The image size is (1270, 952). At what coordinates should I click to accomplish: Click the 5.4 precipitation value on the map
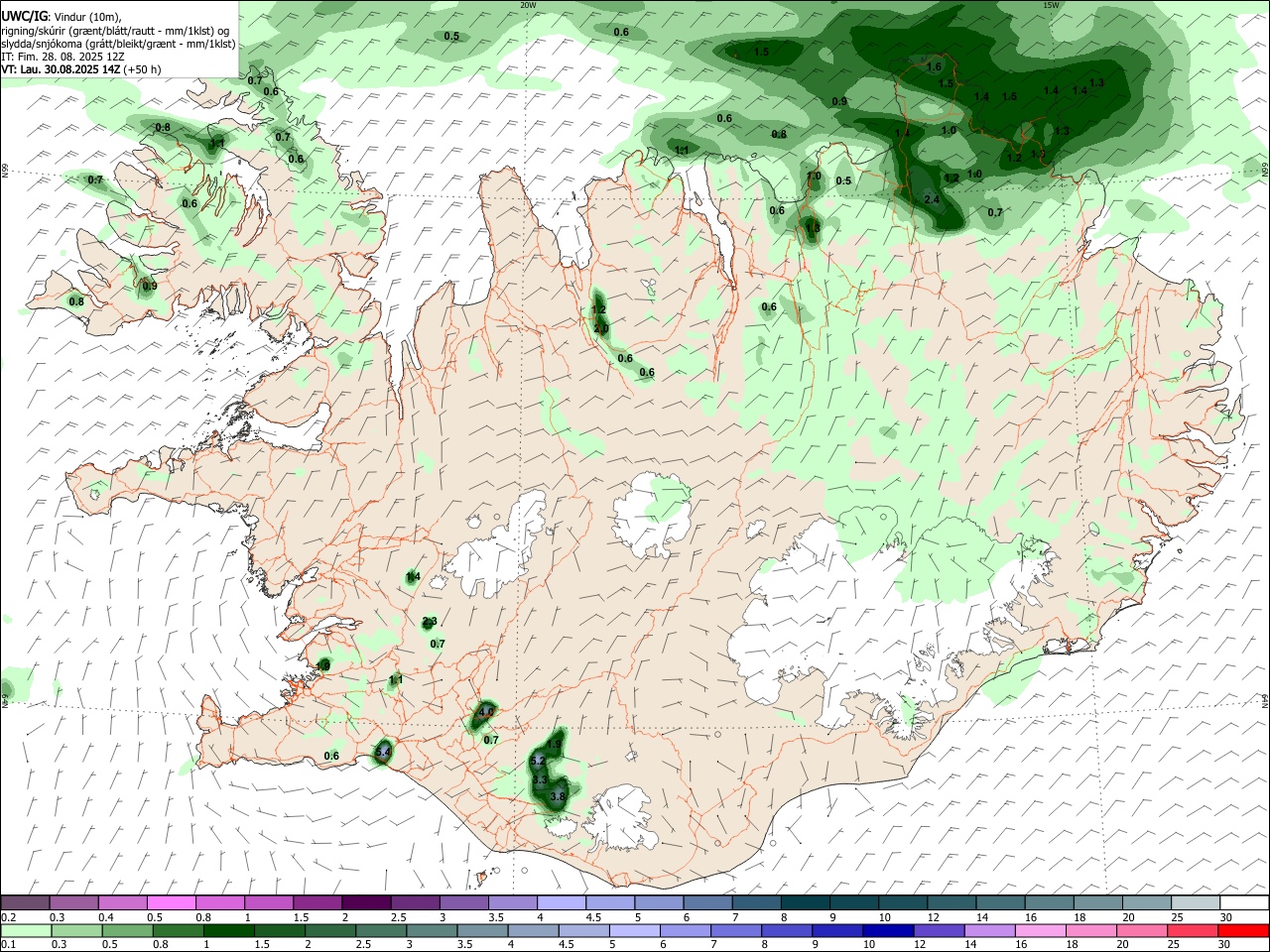[x=383, y=753]
